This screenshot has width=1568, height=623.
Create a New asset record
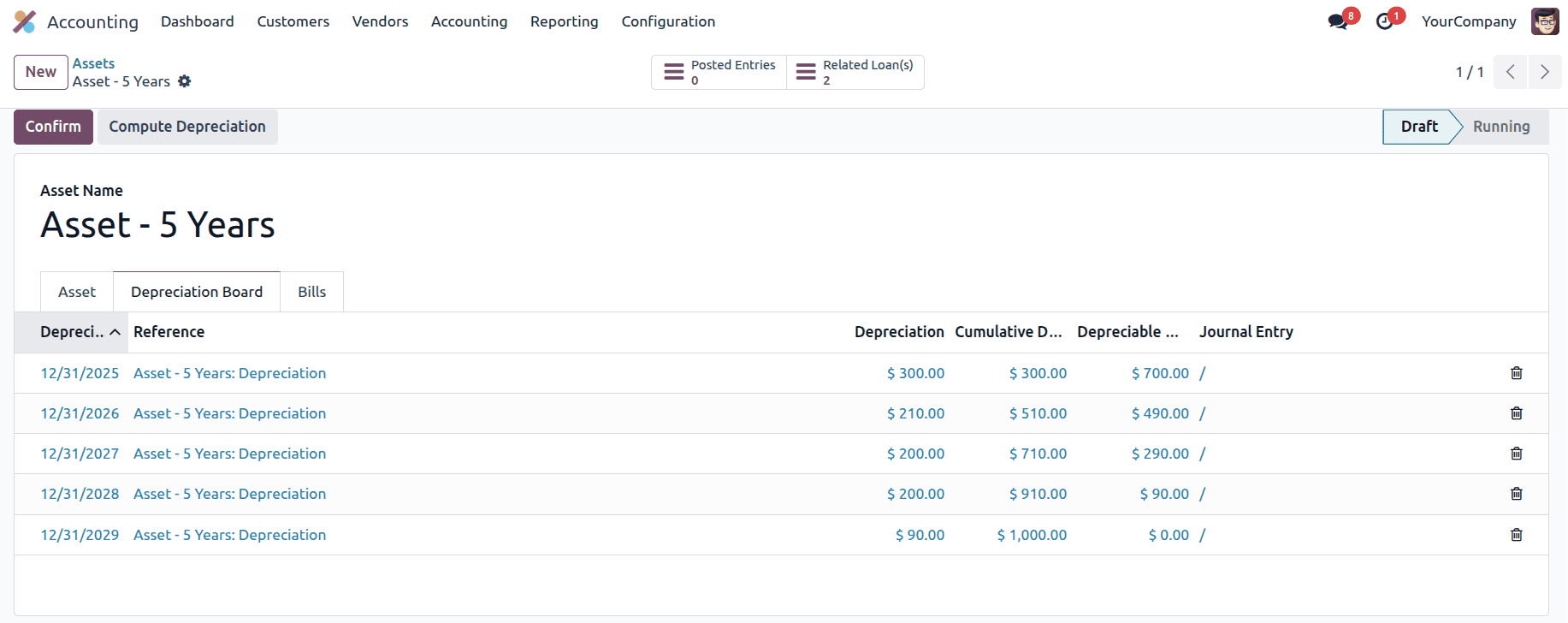click(41, 72)
